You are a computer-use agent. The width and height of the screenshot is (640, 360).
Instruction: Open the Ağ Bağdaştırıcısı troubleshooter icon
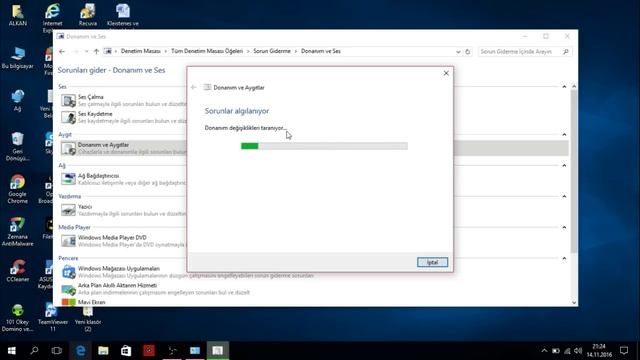[x=68, y=179]
